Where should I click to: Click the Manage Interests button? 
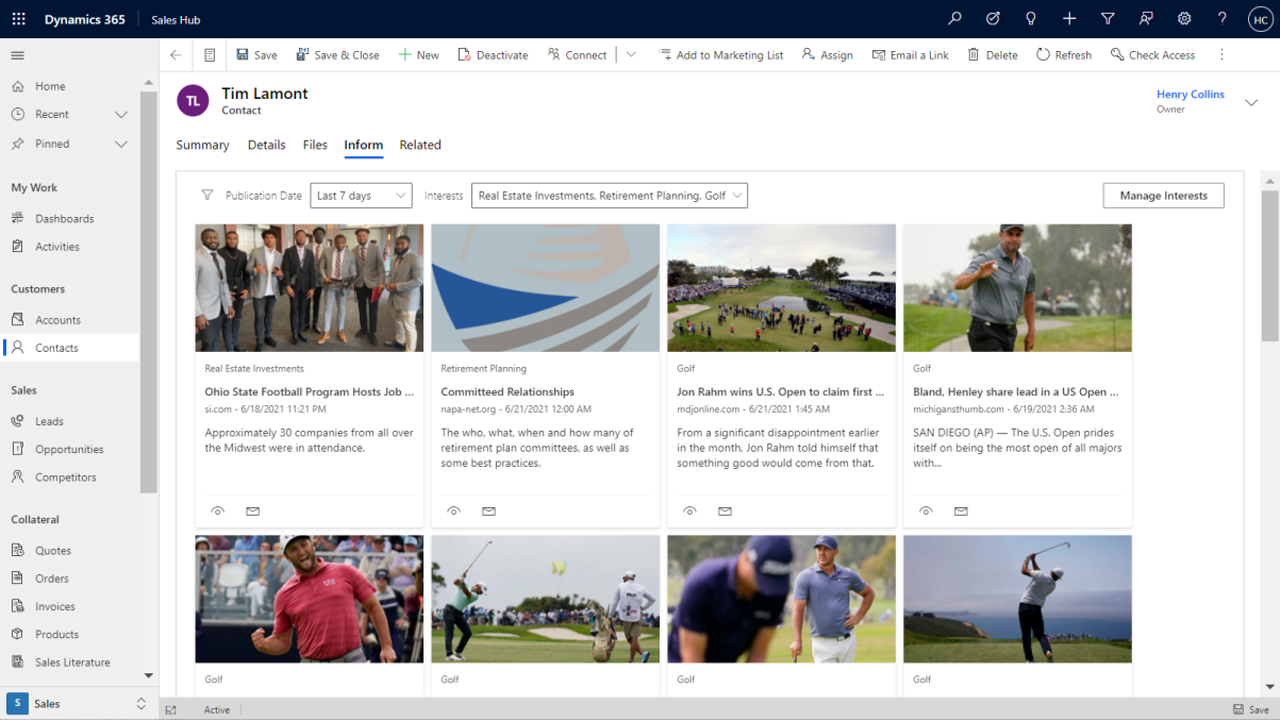[1163, 196]
